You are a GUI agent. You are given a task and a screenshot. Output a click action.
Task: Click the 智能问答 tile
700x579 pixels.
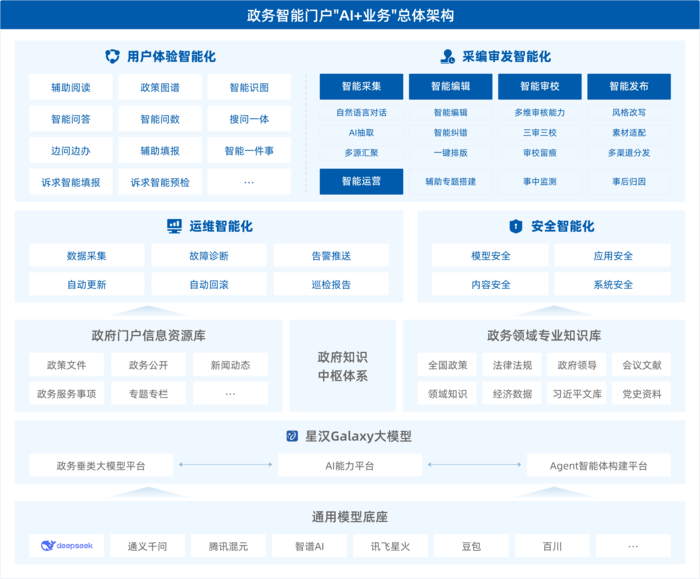71,119
